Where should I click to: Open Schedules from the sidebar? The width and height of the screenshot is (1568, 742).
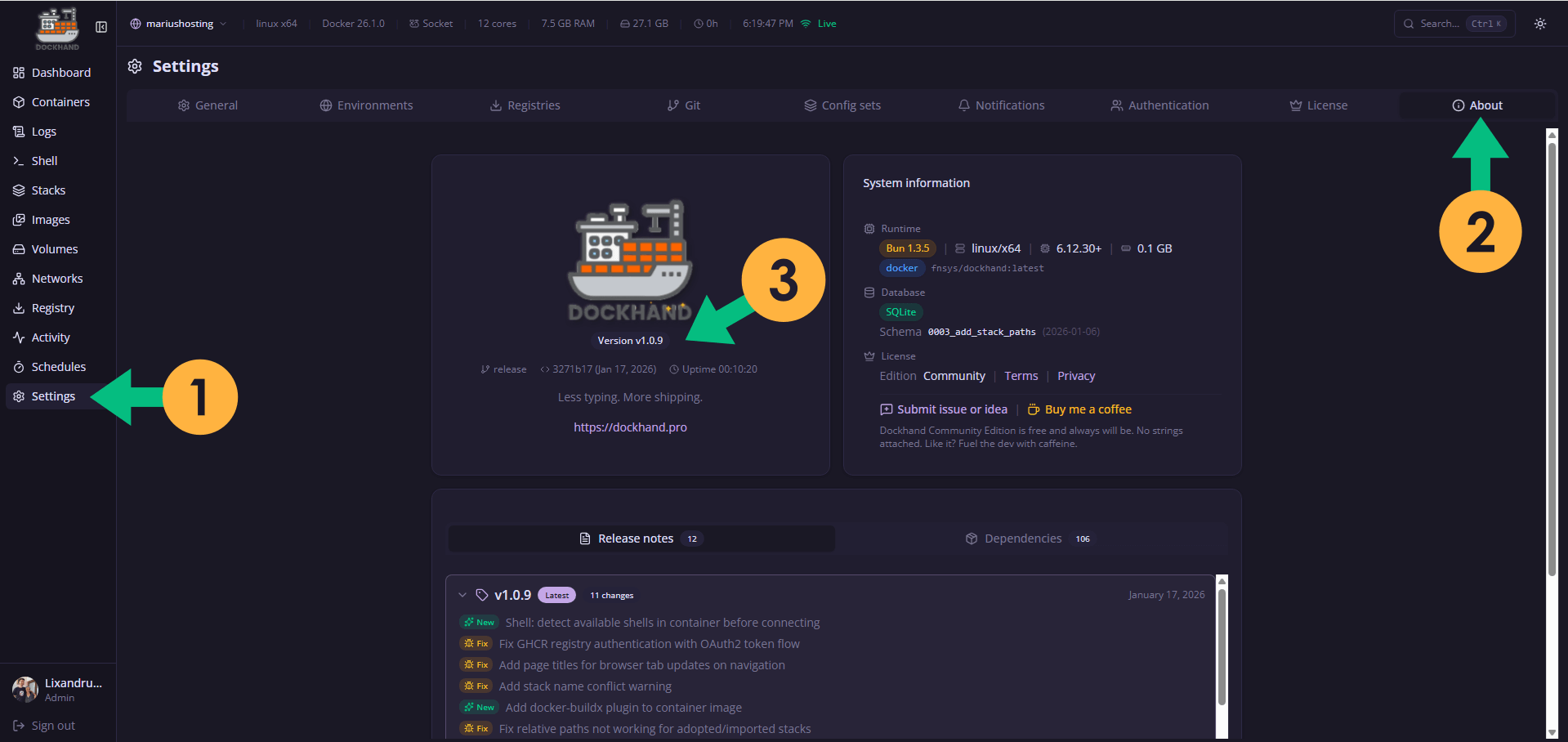point(58,366)
